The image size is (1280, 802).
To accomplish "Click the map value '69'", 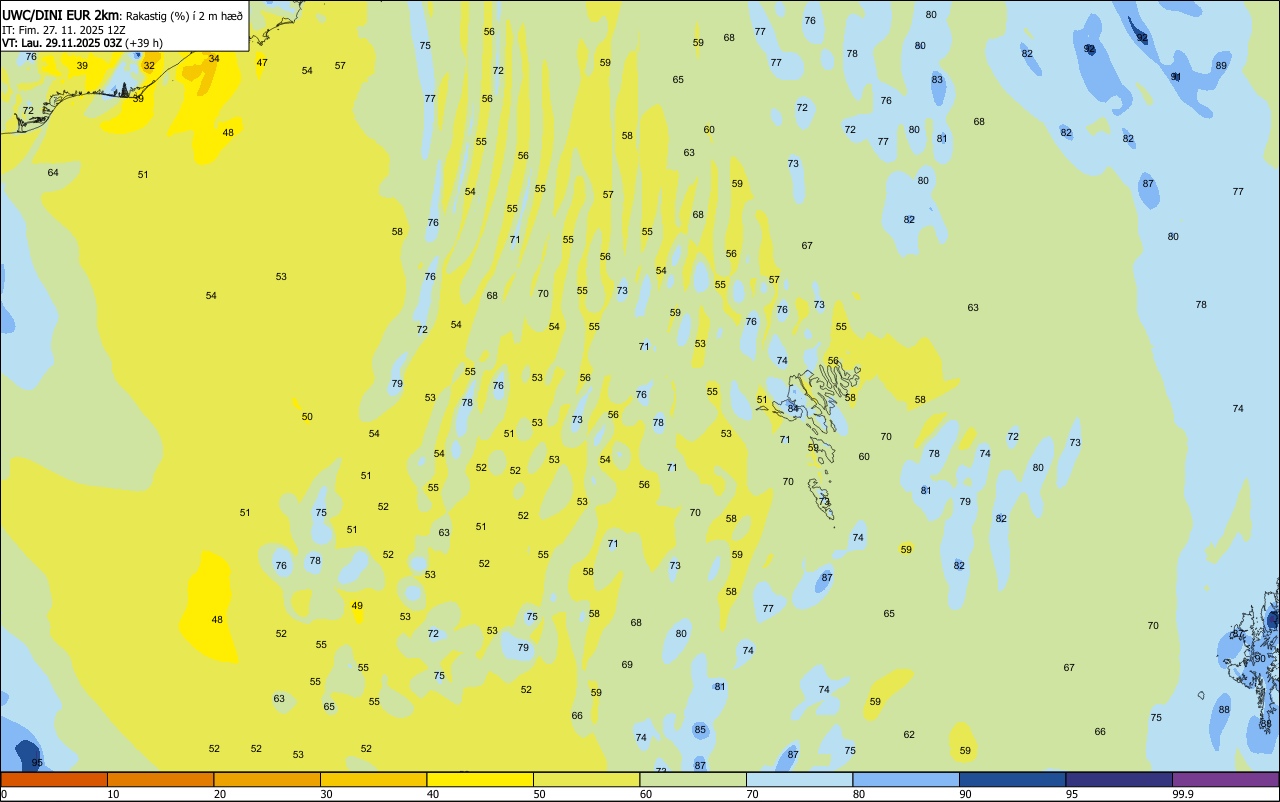I will point(627,665).
